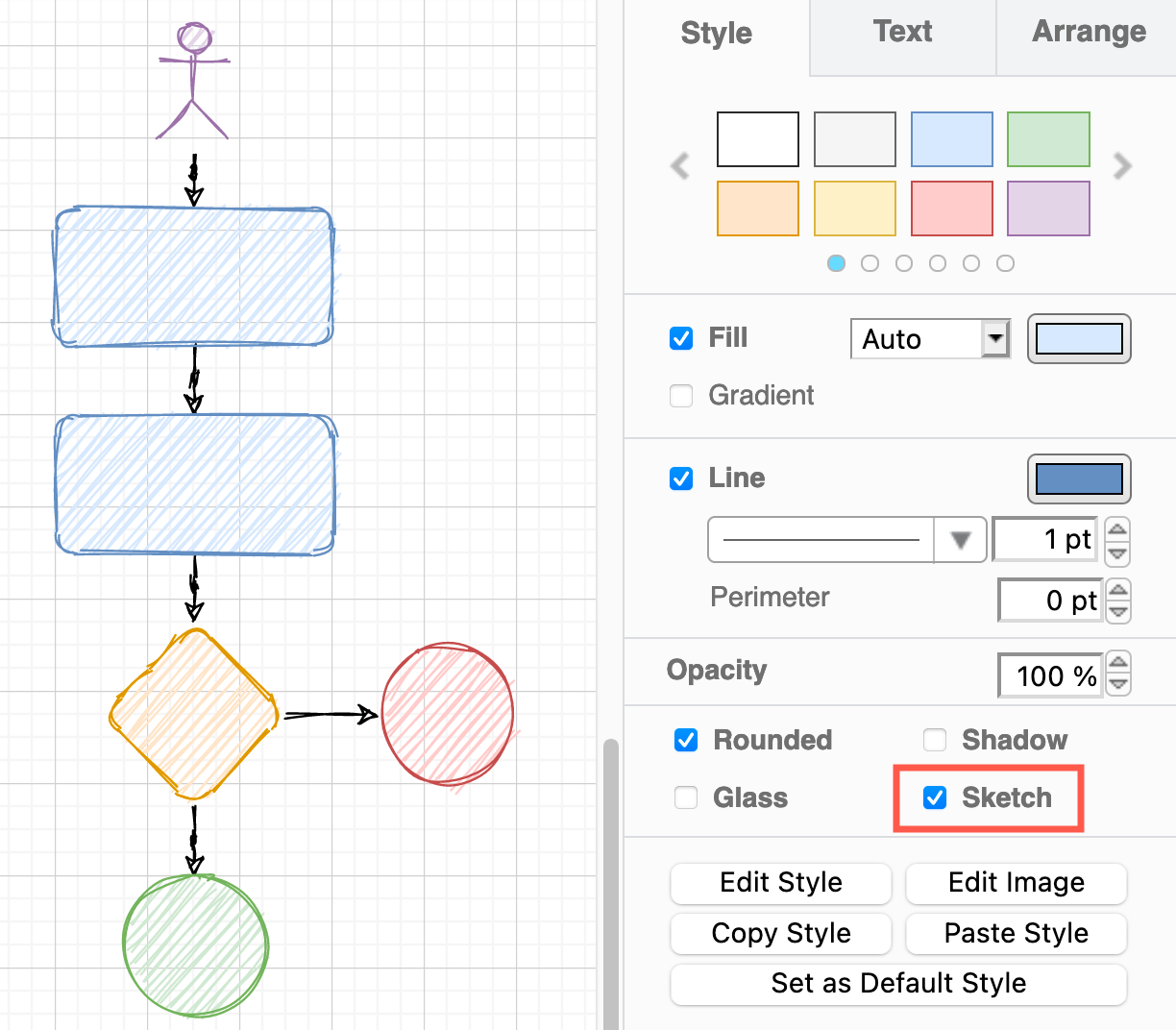Select the white style preset
This screenshot has width=1176, height=1030.
coord(757,139)
